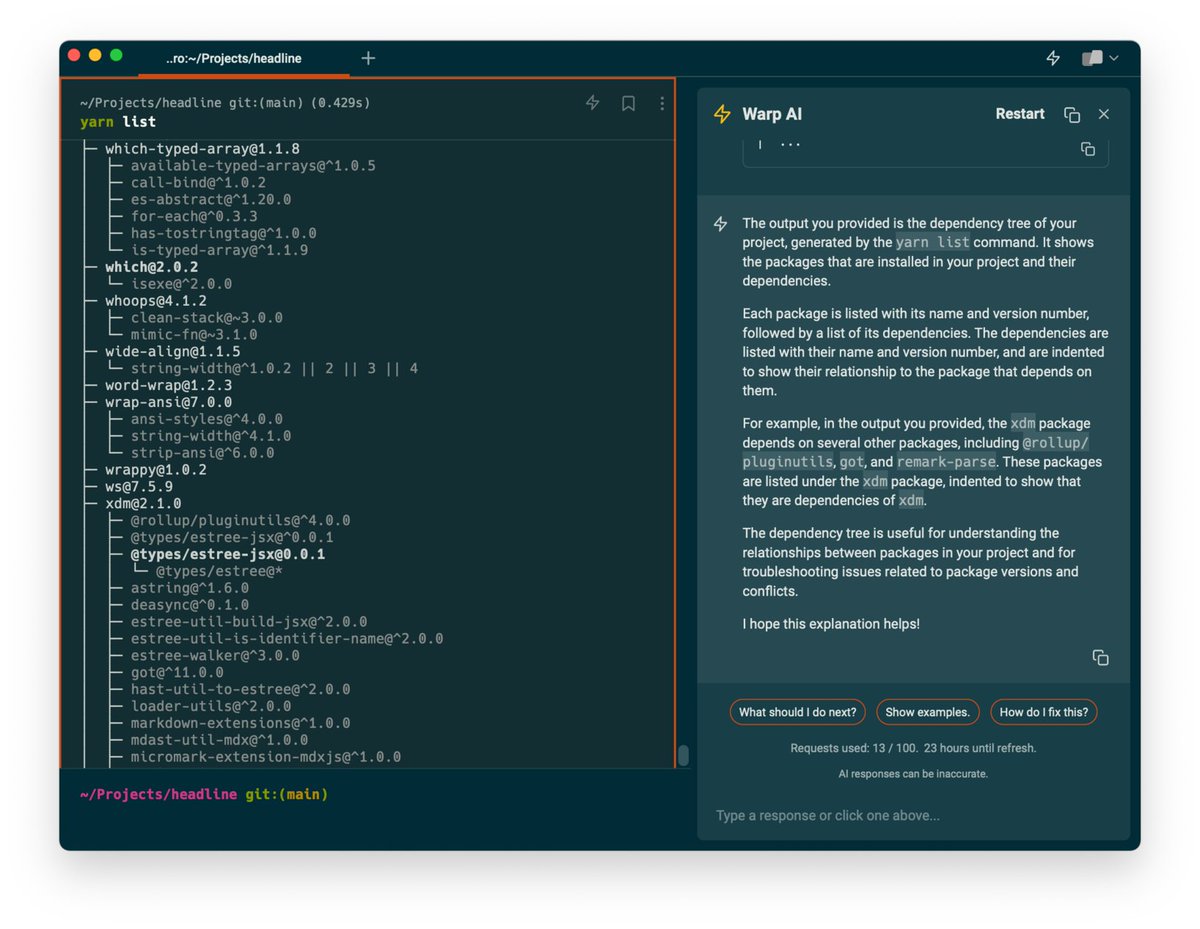Click the inline "remark-parse" code in answer
1200x929 pixels.
[945, 462]
